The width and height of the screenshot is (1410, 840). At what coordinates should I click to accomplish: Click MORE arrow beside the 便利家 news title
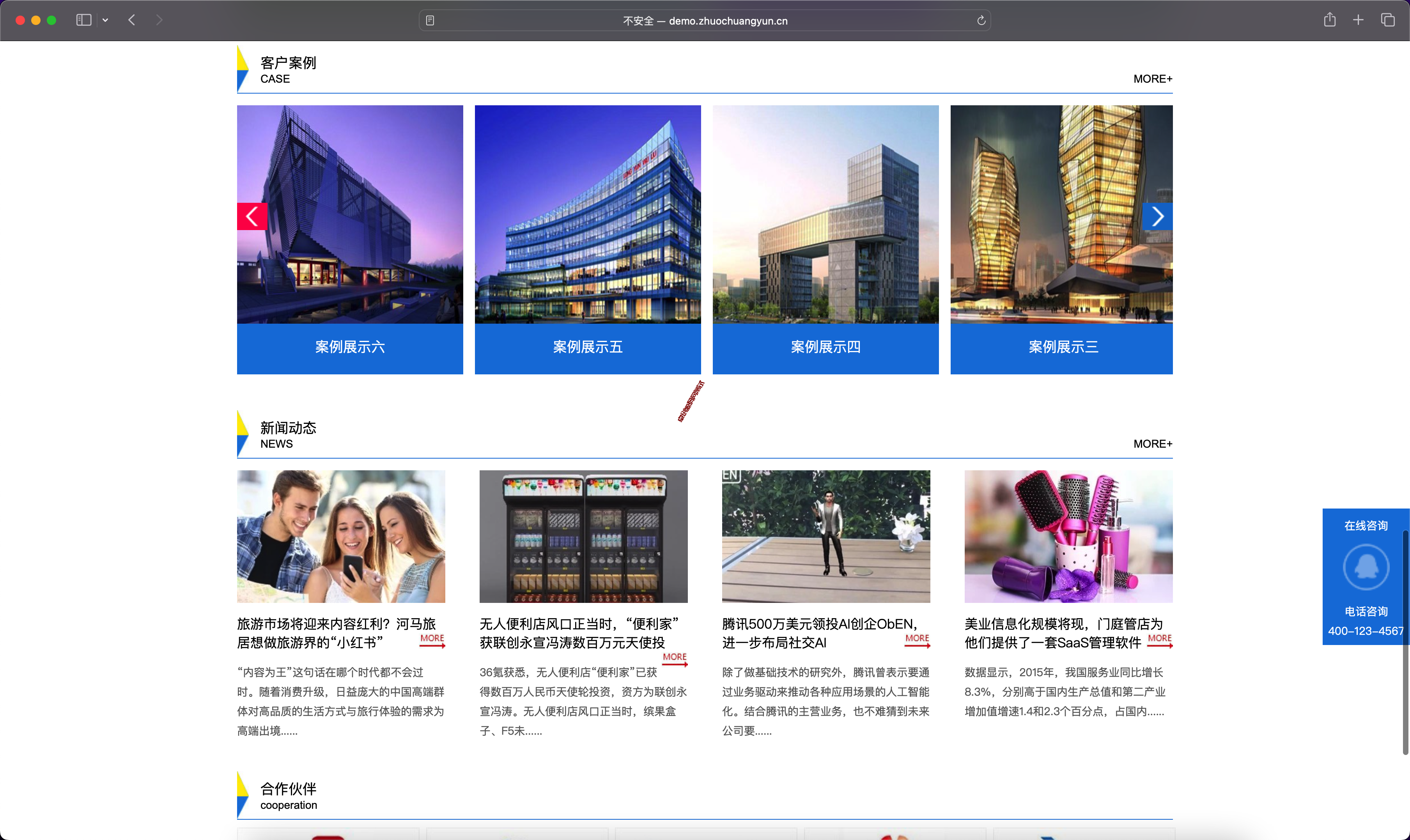tap(675, 659)
